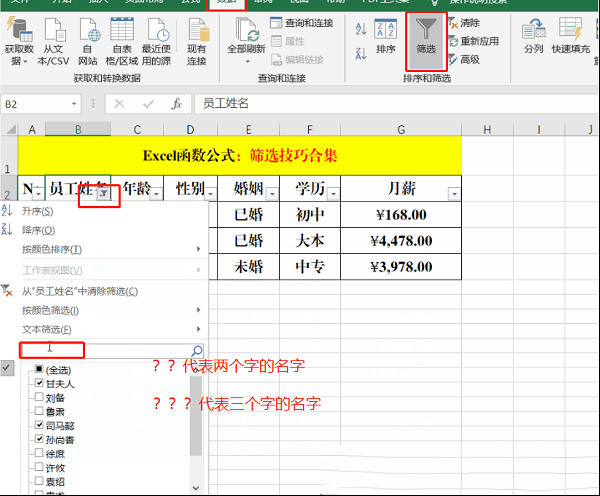Screen dimensions: 600x496
Task: Sort descending Z to A icon in ribbon
Action: click(361, 53)
